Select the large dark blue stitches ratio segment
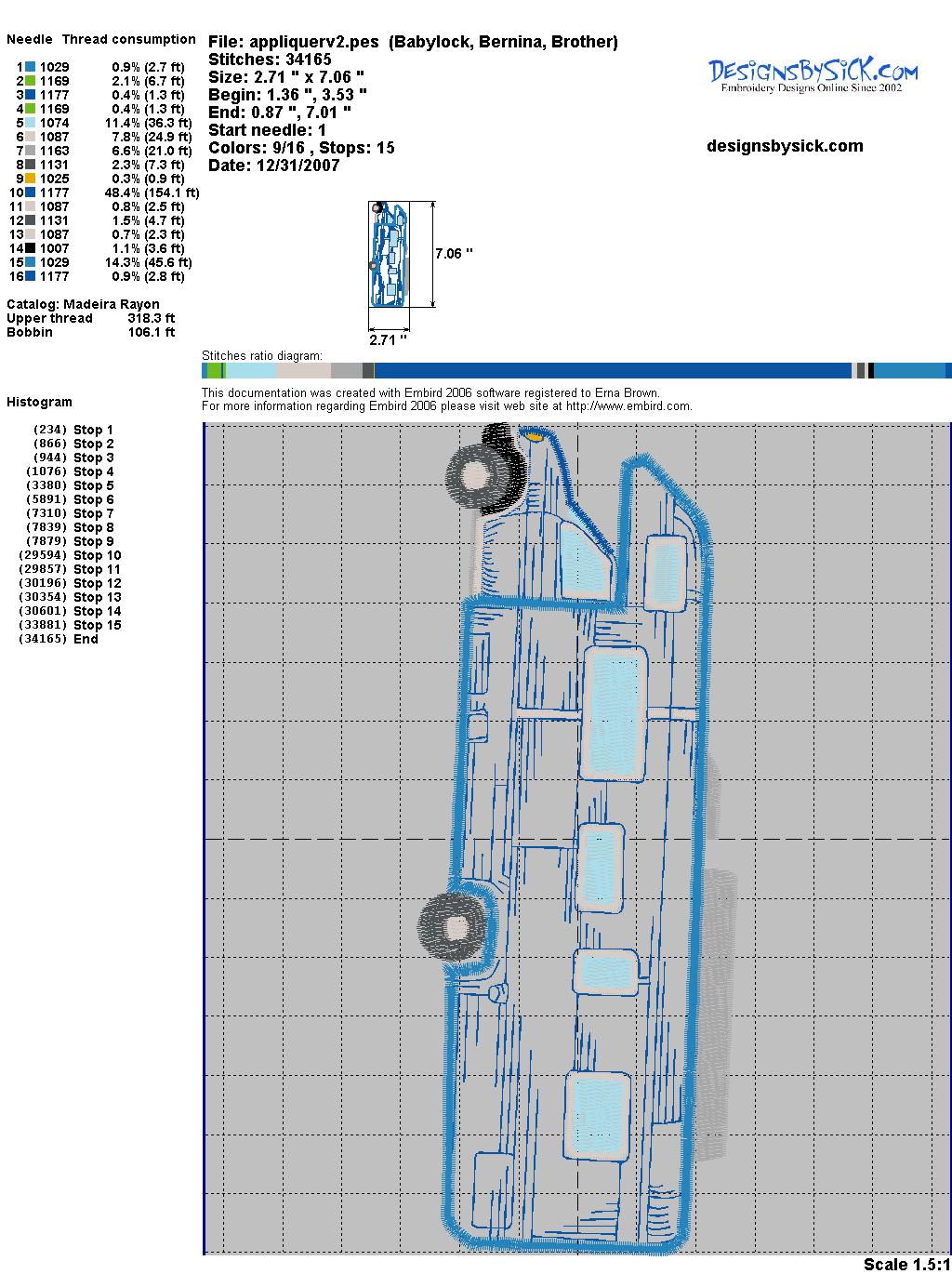Image resolution: width=952 pixels, height=1274 pixels. tap(614, 370)
